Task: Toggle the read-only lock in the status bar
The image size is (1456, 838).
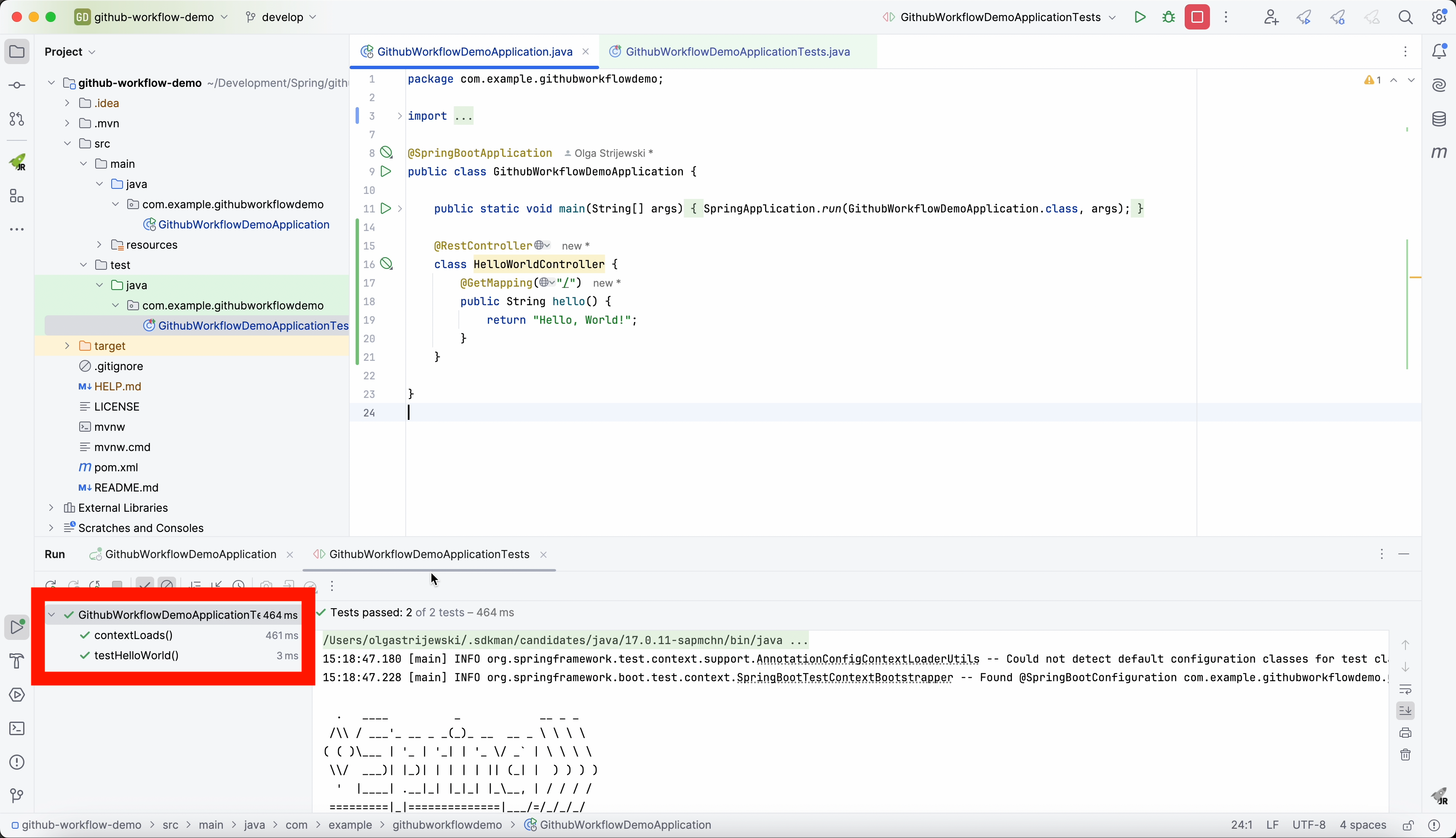Action: (1408, 825)
